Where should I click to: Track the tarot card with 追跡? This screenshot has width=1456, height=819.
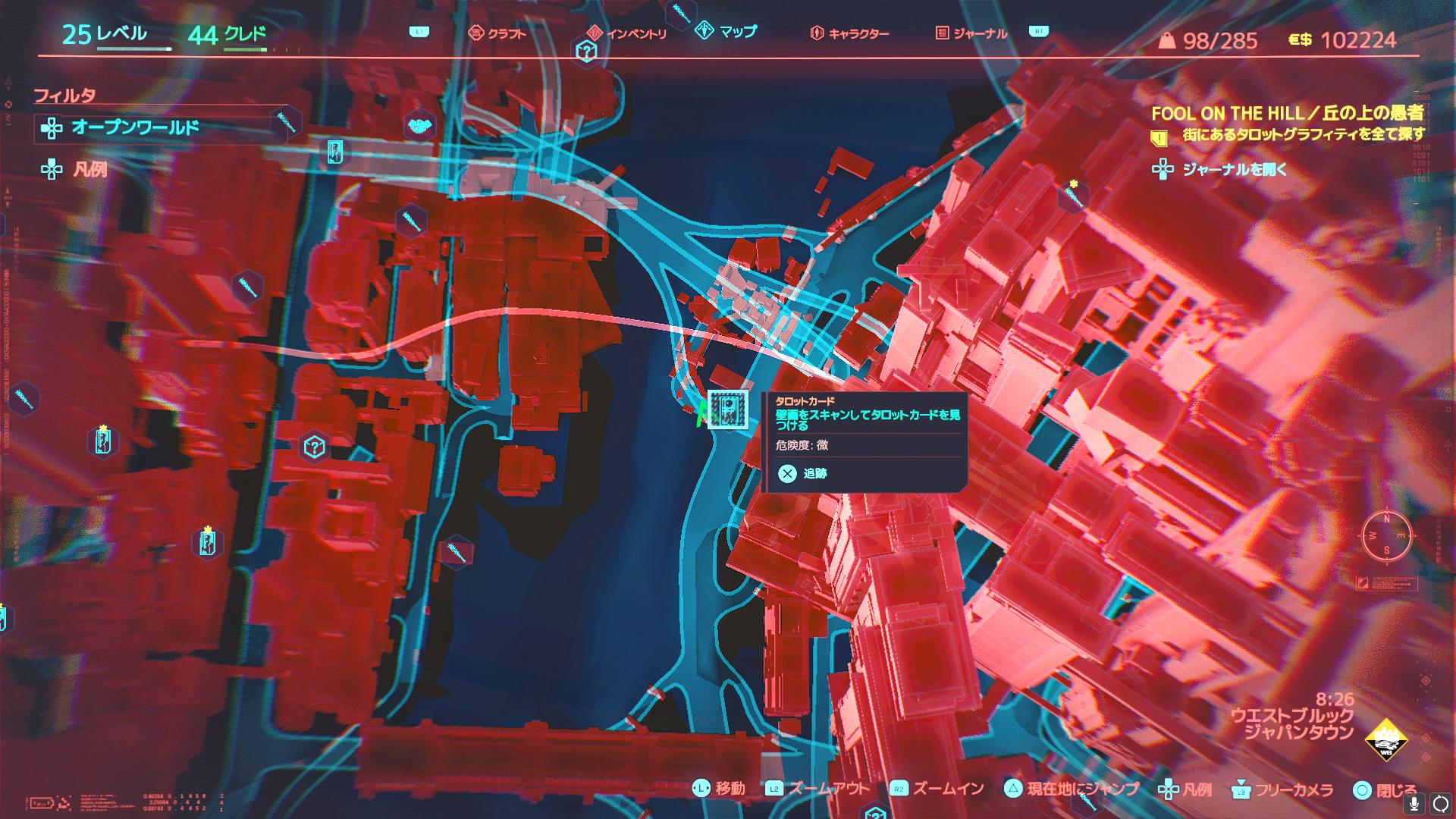click(802, 473)
